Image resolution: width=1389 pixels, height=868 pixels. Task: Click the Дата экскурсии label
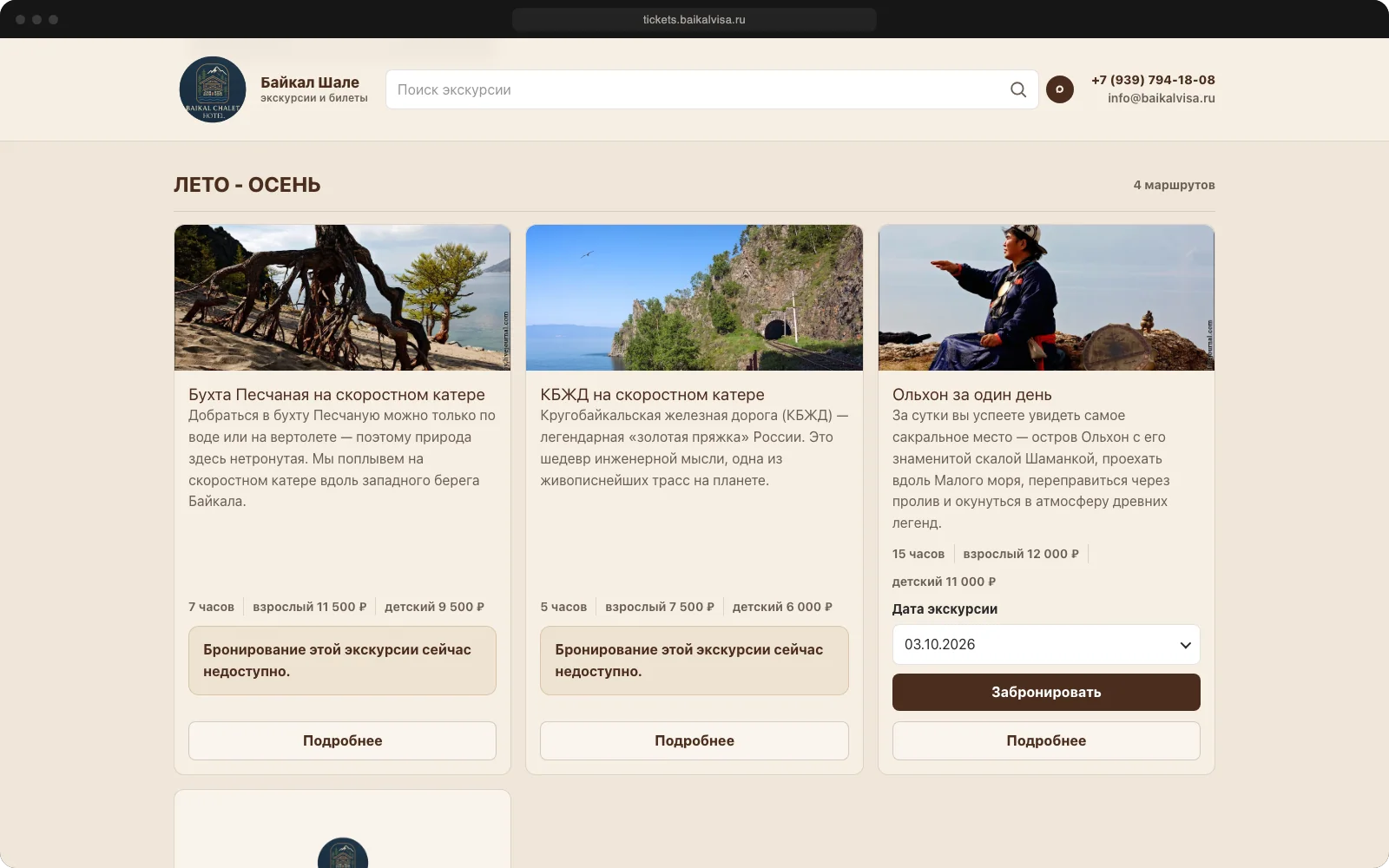click(x=945, y=609)
